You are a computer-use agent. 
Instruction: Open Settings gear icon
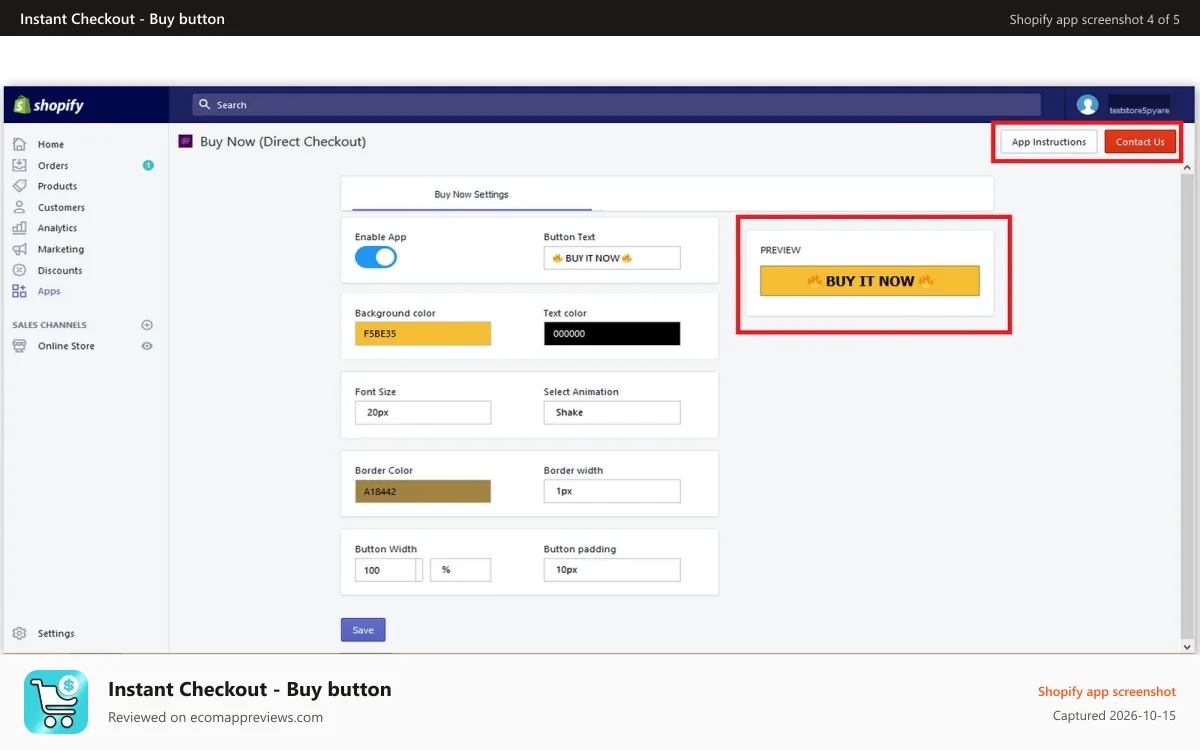[19, 633]
